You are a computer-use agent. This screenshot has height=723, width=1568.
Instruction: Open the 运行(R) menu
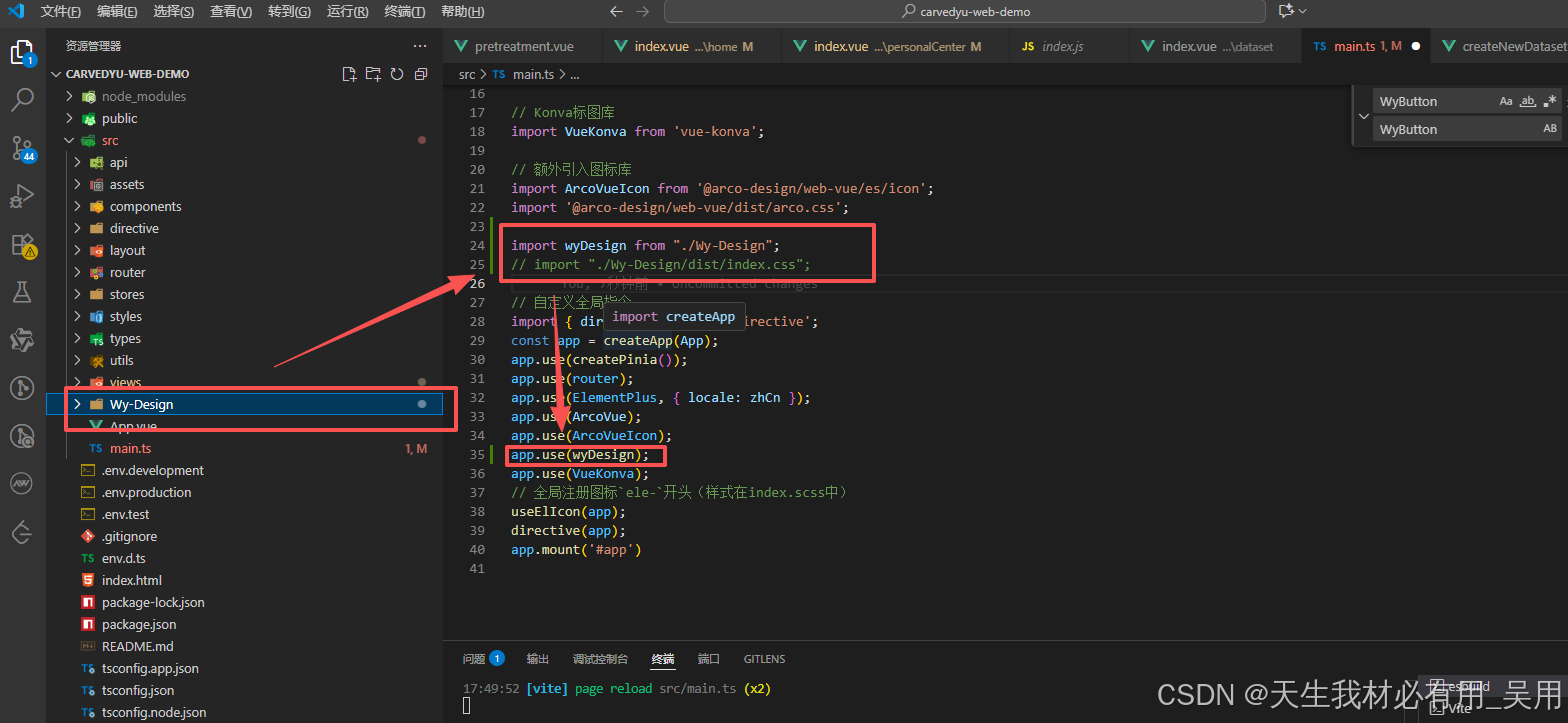click(348, 12)
